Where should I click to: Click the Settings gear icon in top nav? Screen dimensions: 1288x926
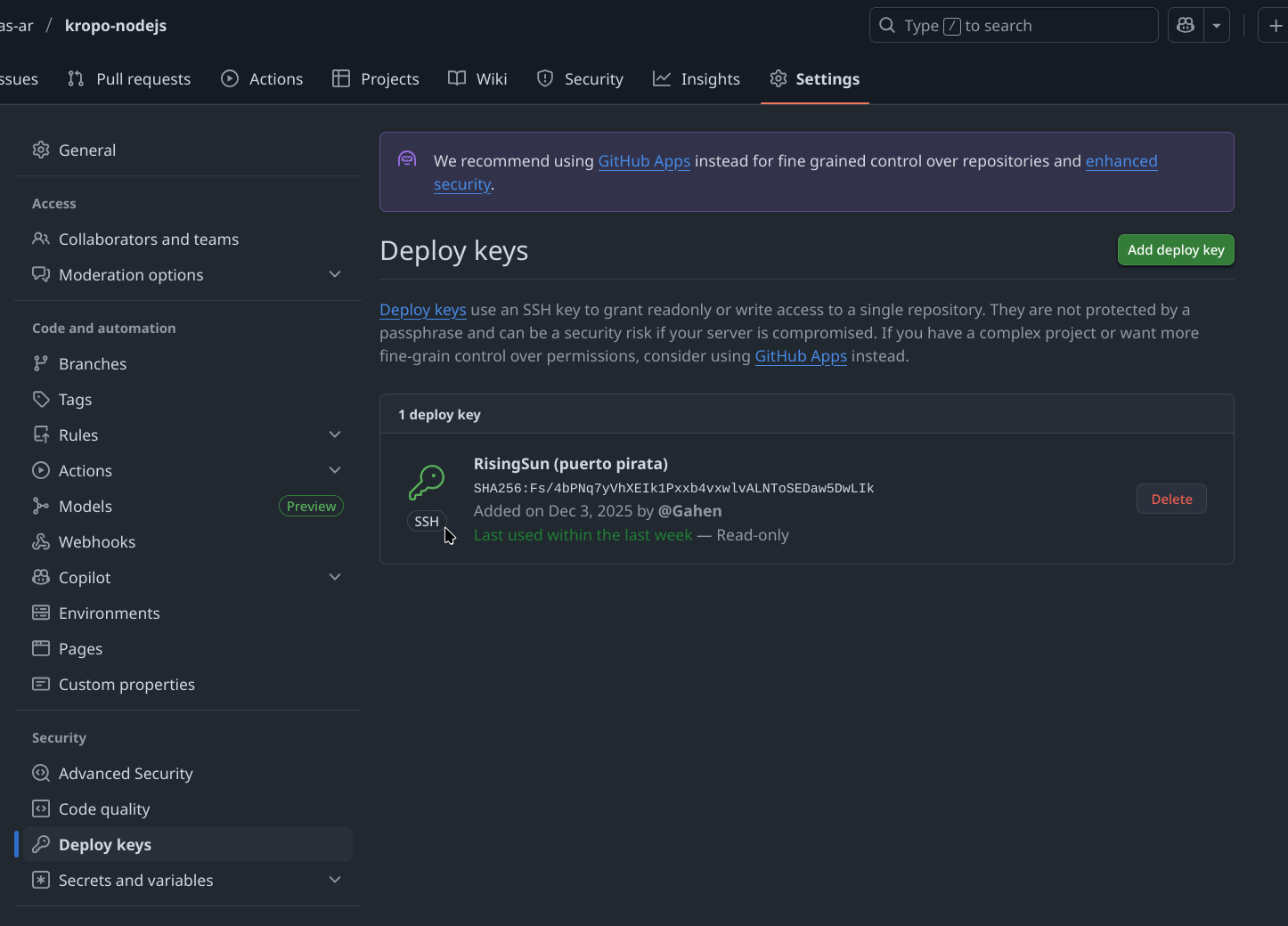coord(779,78)
